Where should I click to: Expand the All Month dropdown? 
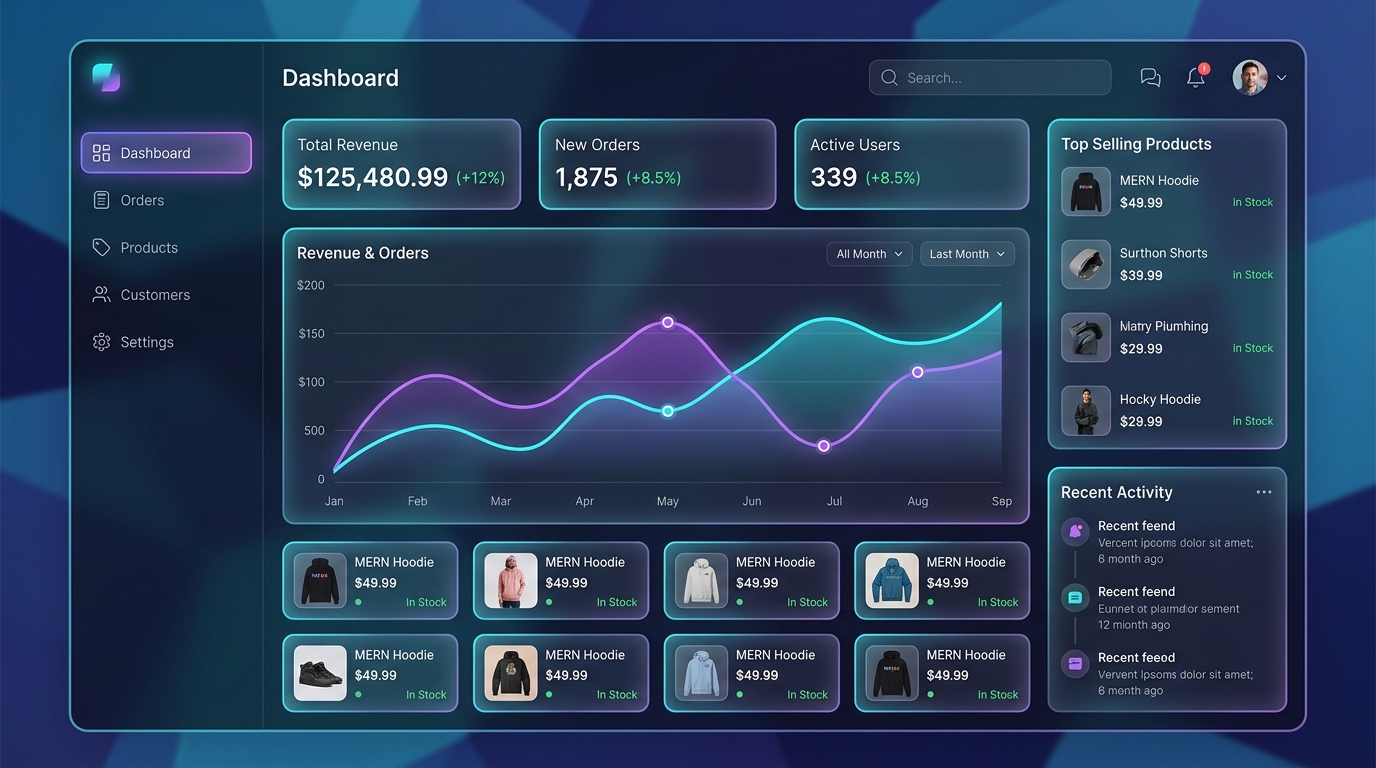[869, 254]
